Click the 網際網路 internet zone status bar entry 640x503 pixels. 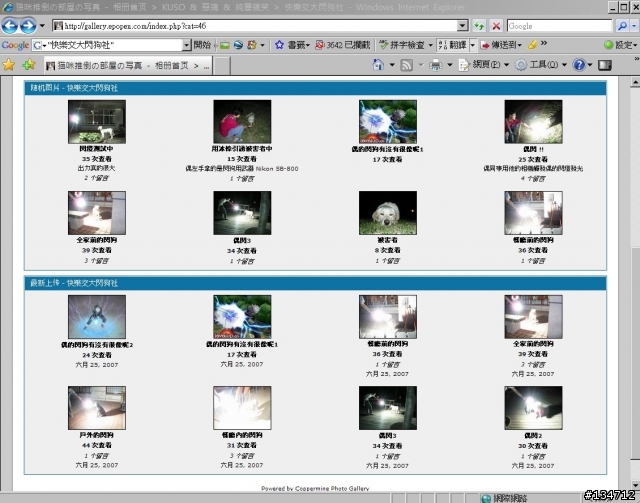tap(504, 498)
